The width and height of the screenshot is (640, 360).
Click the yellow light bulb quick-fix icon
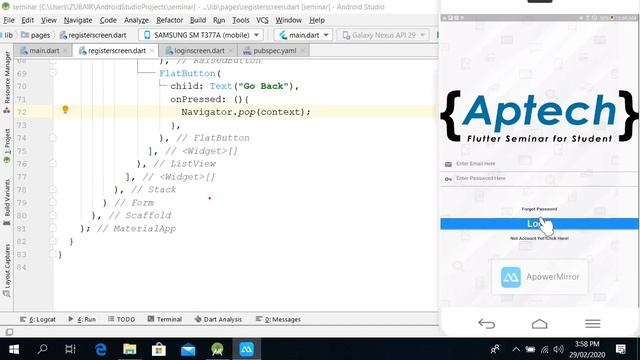(x=65, y=109)
